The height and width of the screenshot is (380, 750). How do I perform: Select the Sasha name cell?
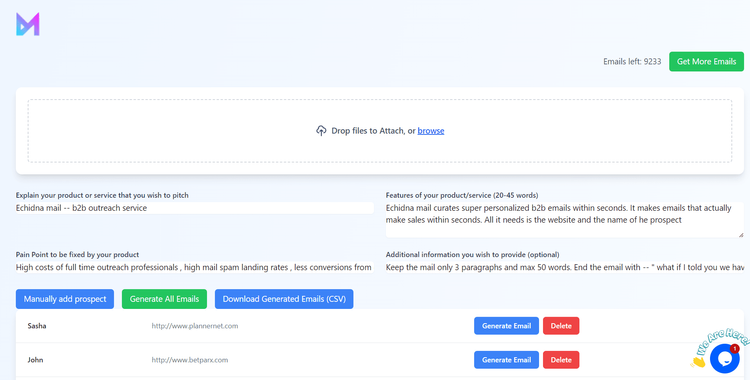37,326
